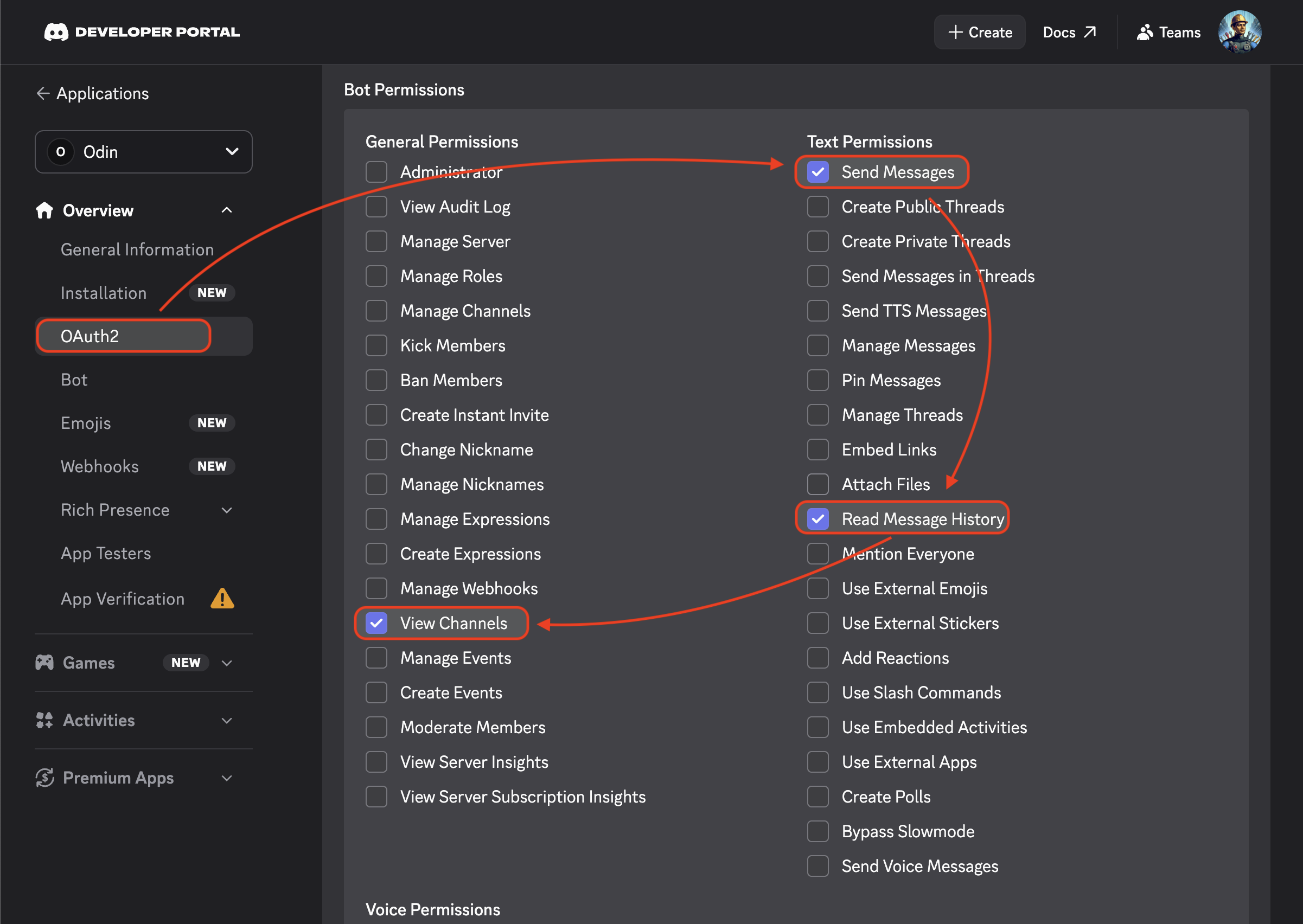Open the Bot settings page

coord(74,380)
